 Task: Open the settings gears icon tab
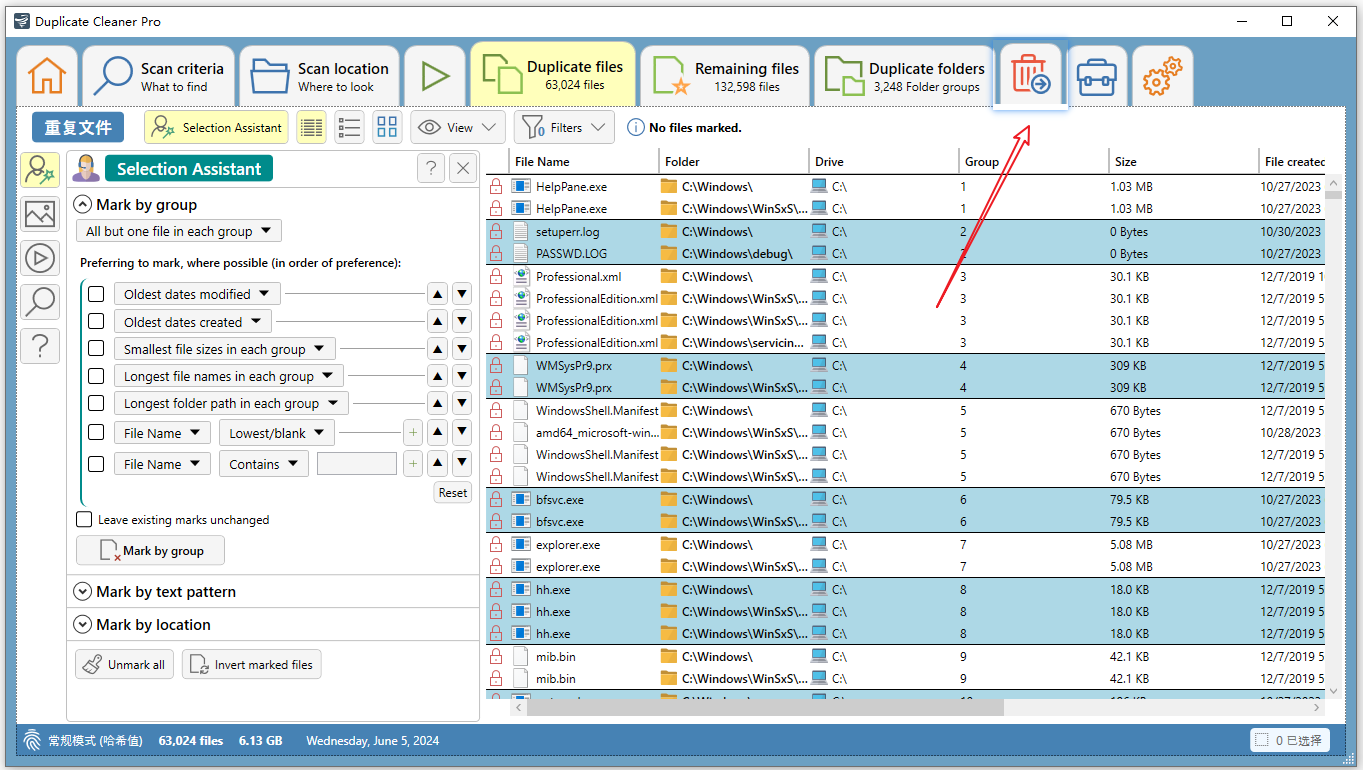1162,76
